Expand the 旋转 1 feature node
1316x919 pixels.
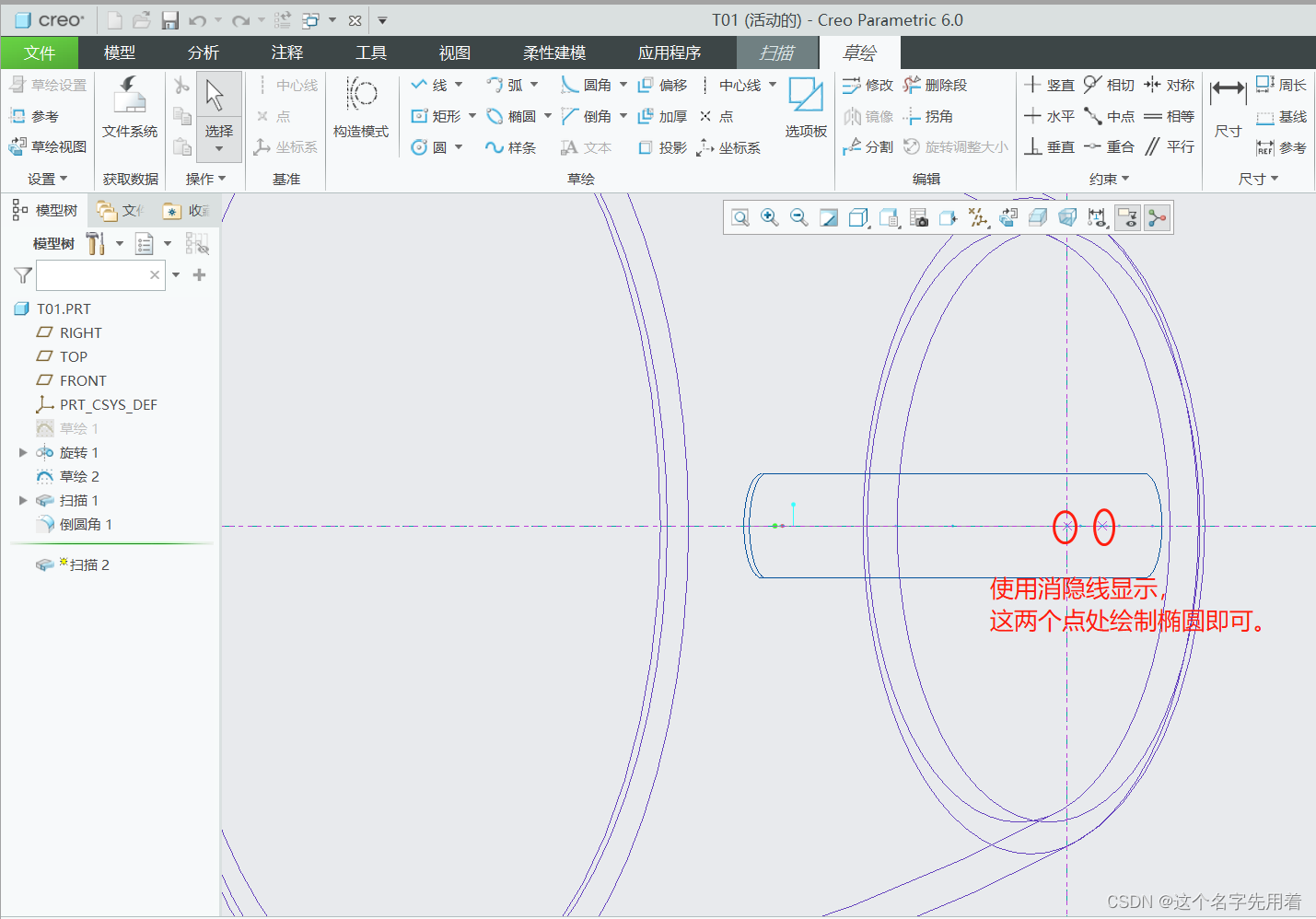(x=23, y=452)
